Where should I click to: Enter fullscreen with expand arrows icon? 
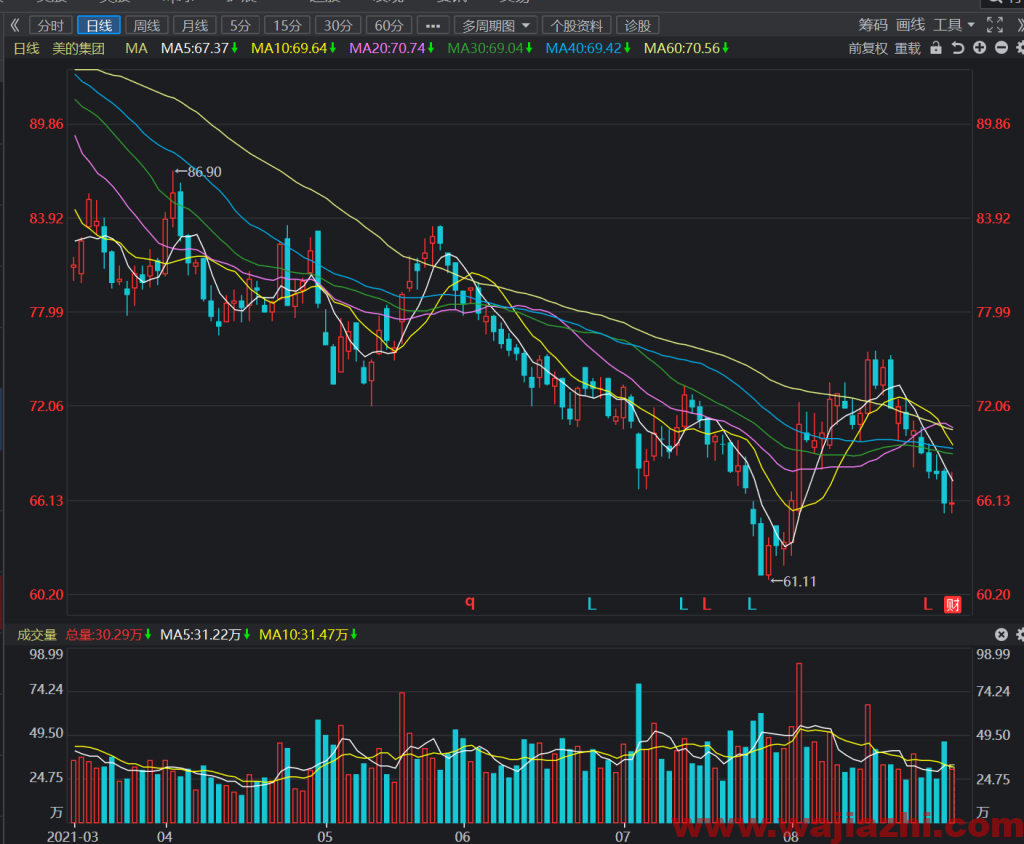(995, 25)
